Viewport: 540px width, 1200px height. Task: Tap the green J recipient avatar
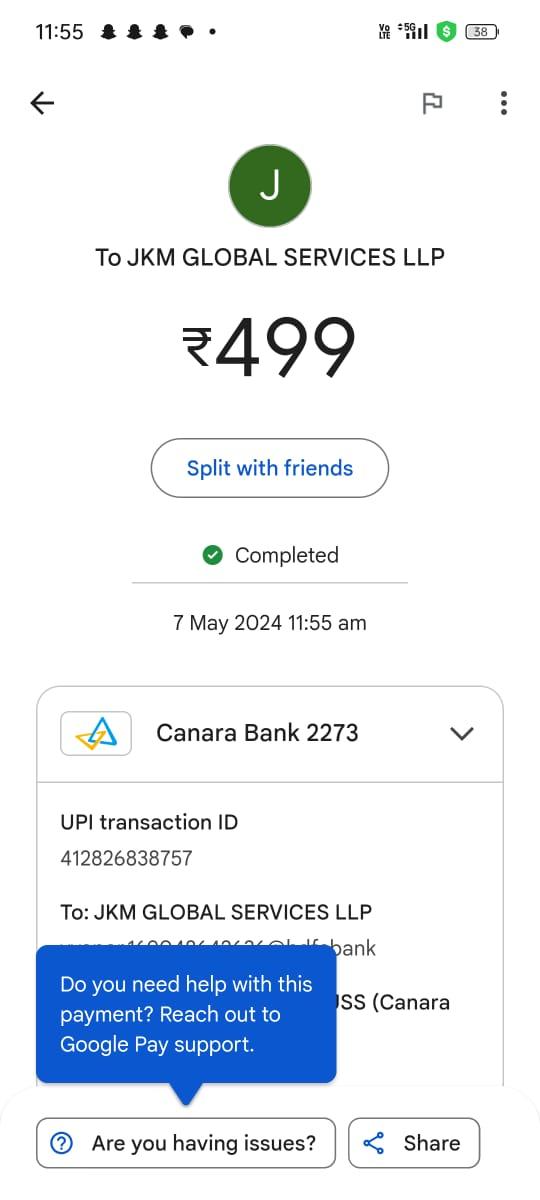click(270, 185)
